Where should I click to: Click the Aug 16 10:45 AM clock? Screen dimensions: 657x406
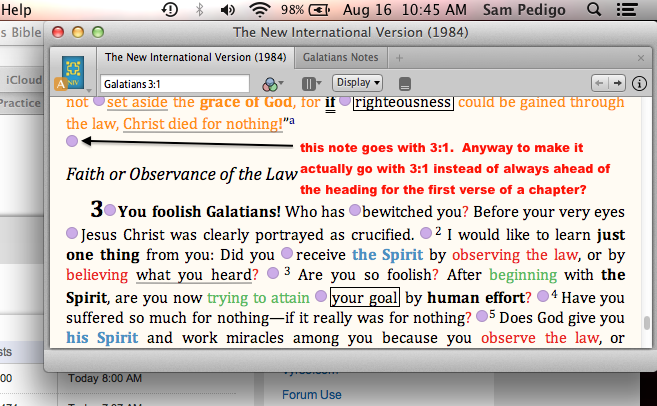point(404,9)
